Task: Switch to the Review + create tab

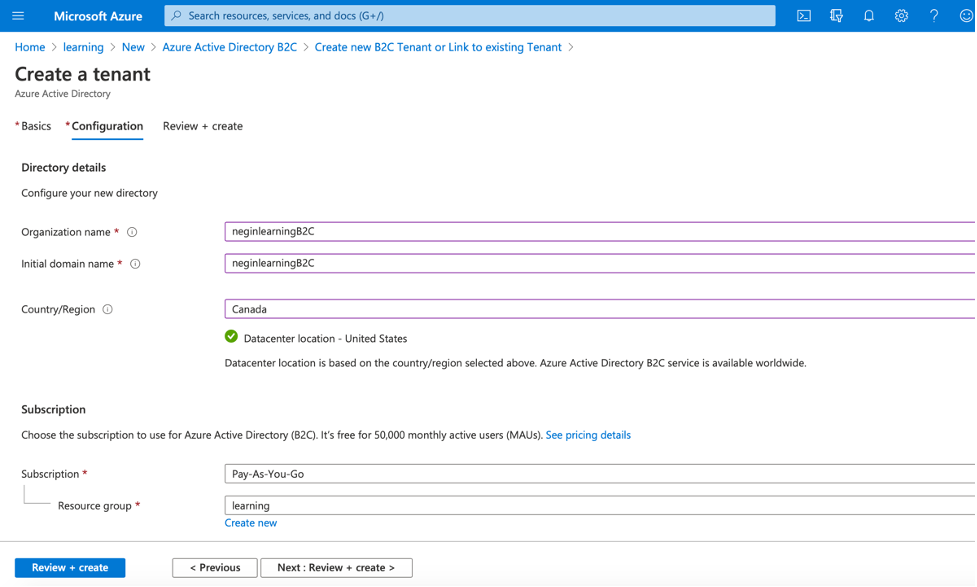Action: click(203, 126)
